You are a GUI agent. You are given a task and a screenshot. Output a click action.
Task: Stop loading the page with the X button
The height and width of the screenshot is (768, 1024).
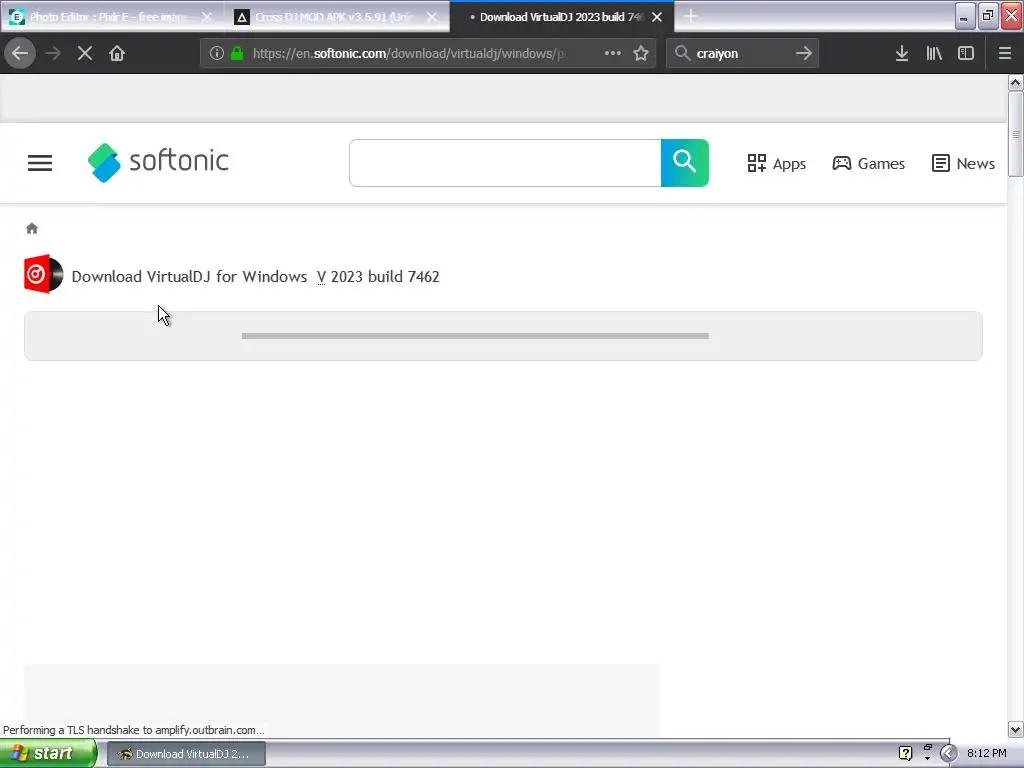[x=85, y=53]
